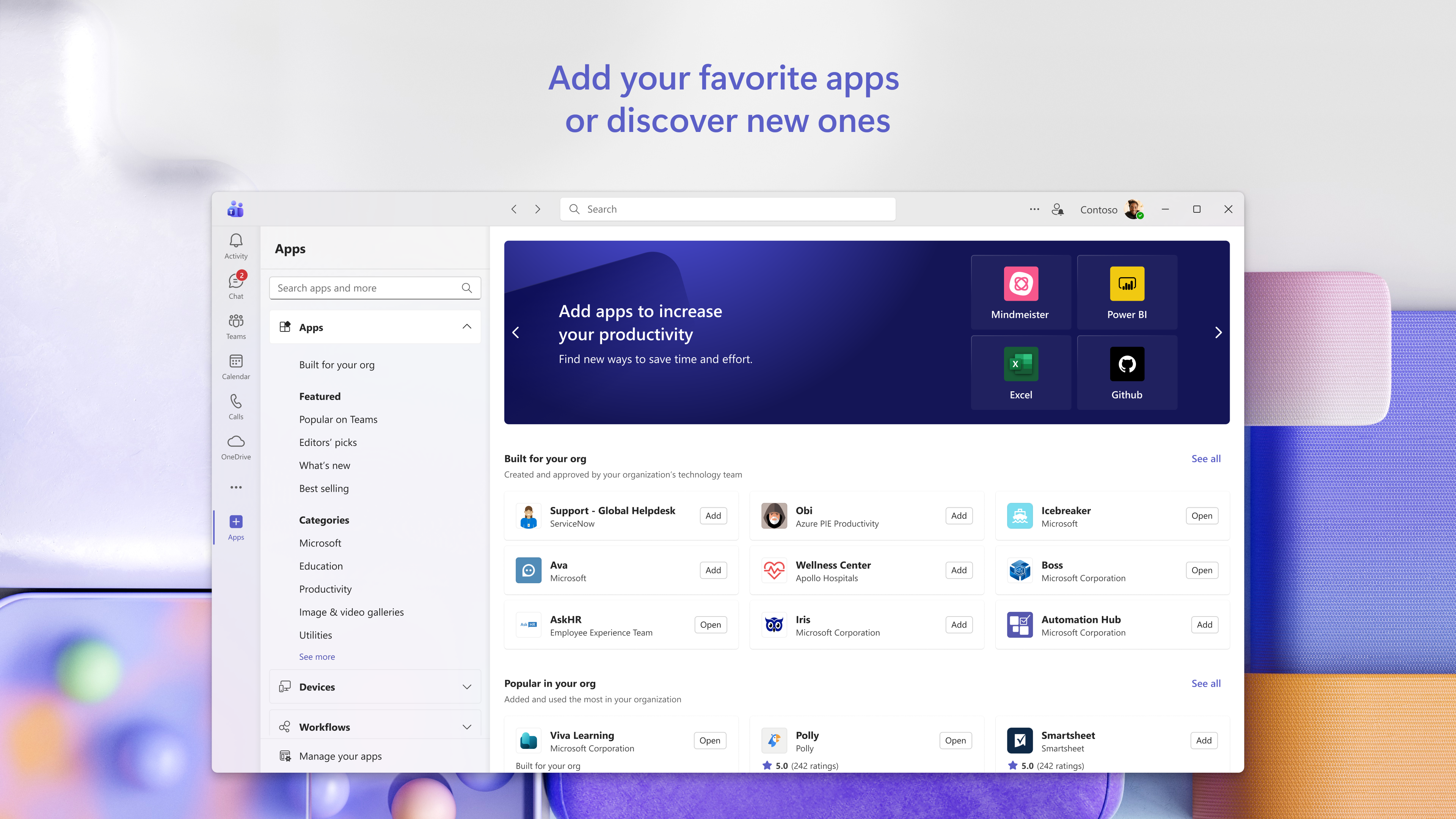Viewport: 1456px width, 819px height.
Task: Collapse the Apps category section
Action: (467, 327)
